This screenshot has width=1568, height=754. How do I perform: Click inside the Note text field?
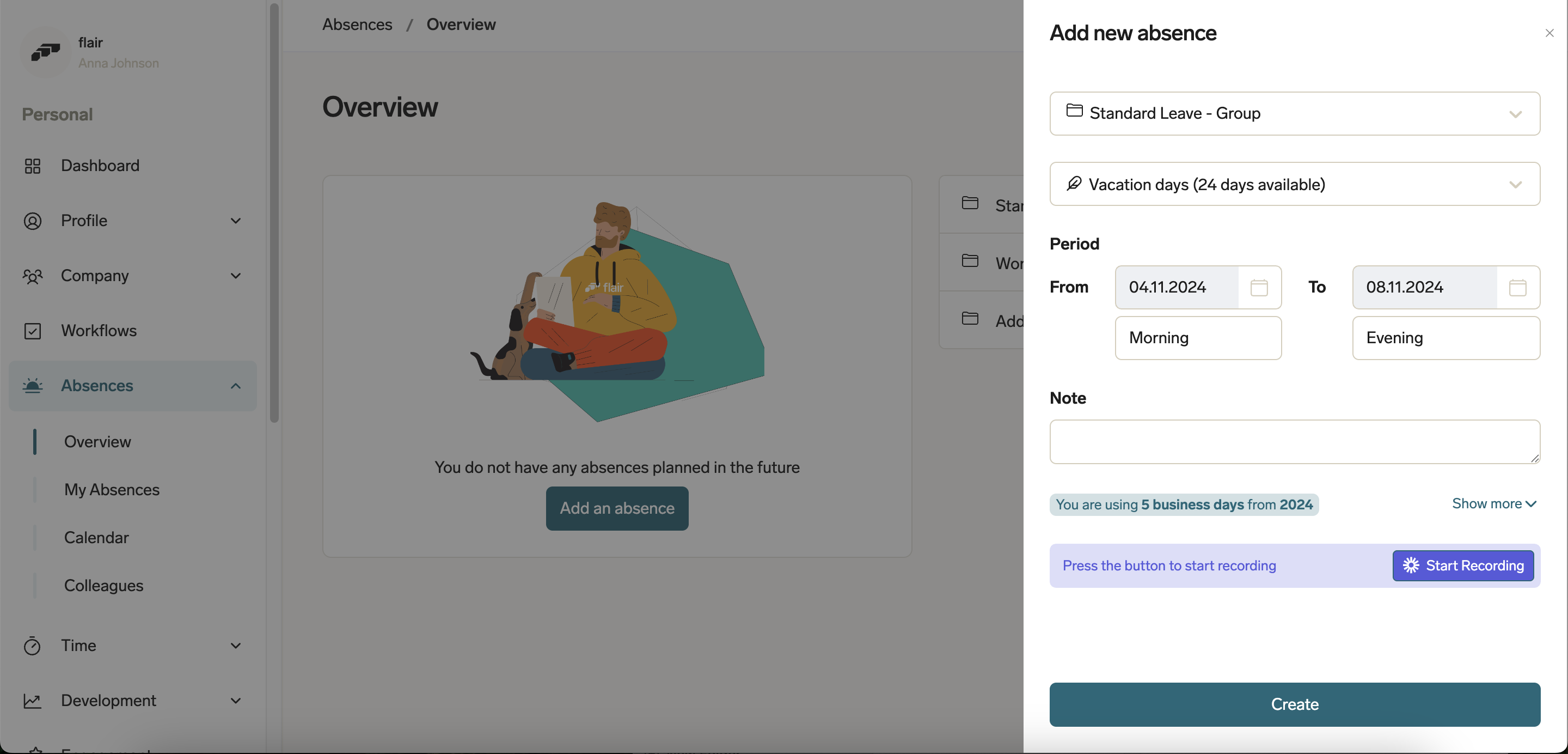(1294, 442)
